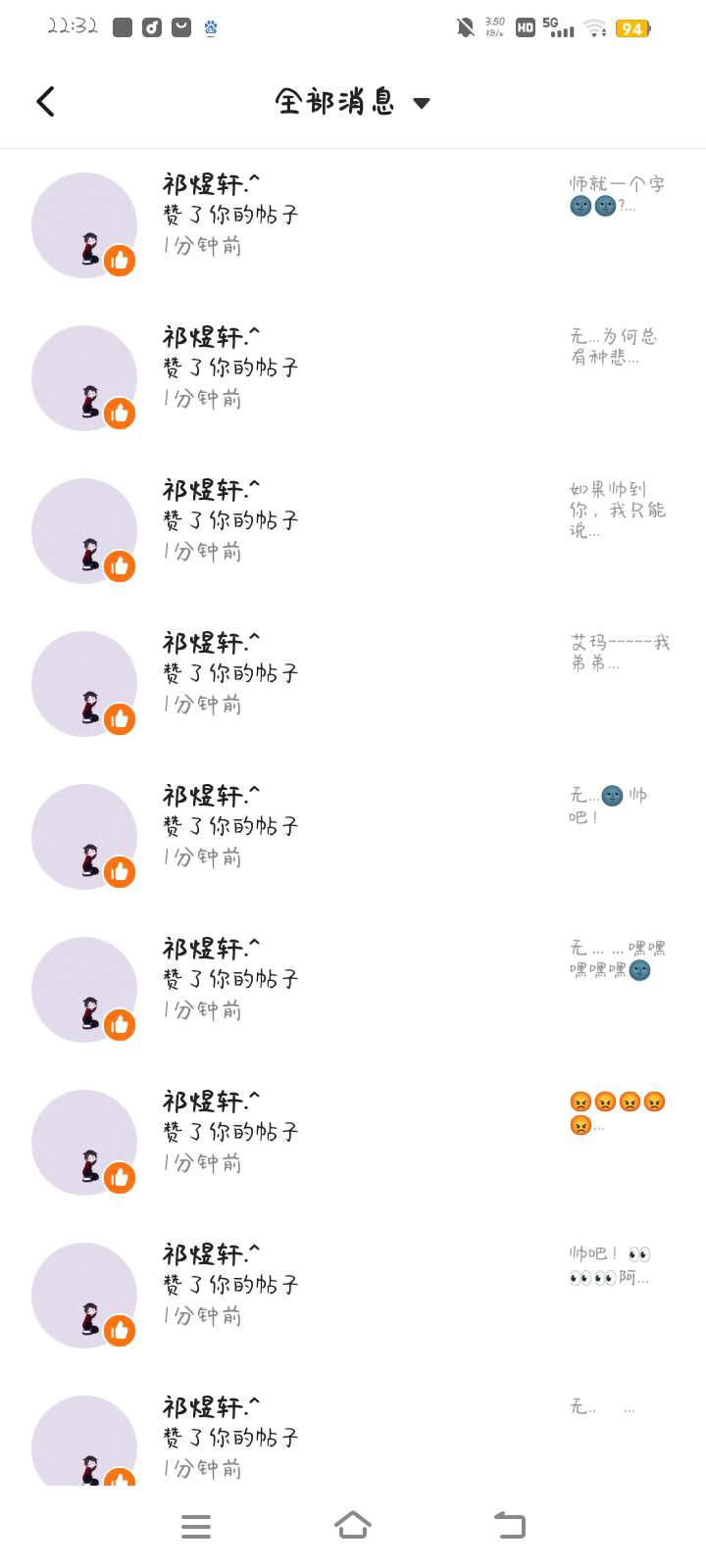Open the post preview with angry emojis
The image size is (706, 1568).
617,1112
